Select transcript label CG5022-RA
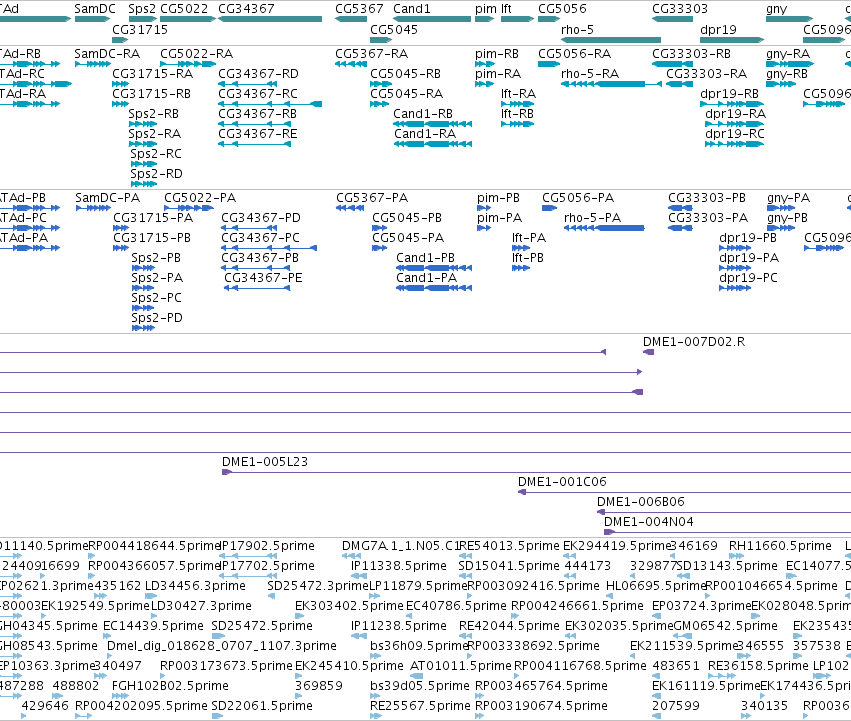The image size is (851, 721). 196,53
